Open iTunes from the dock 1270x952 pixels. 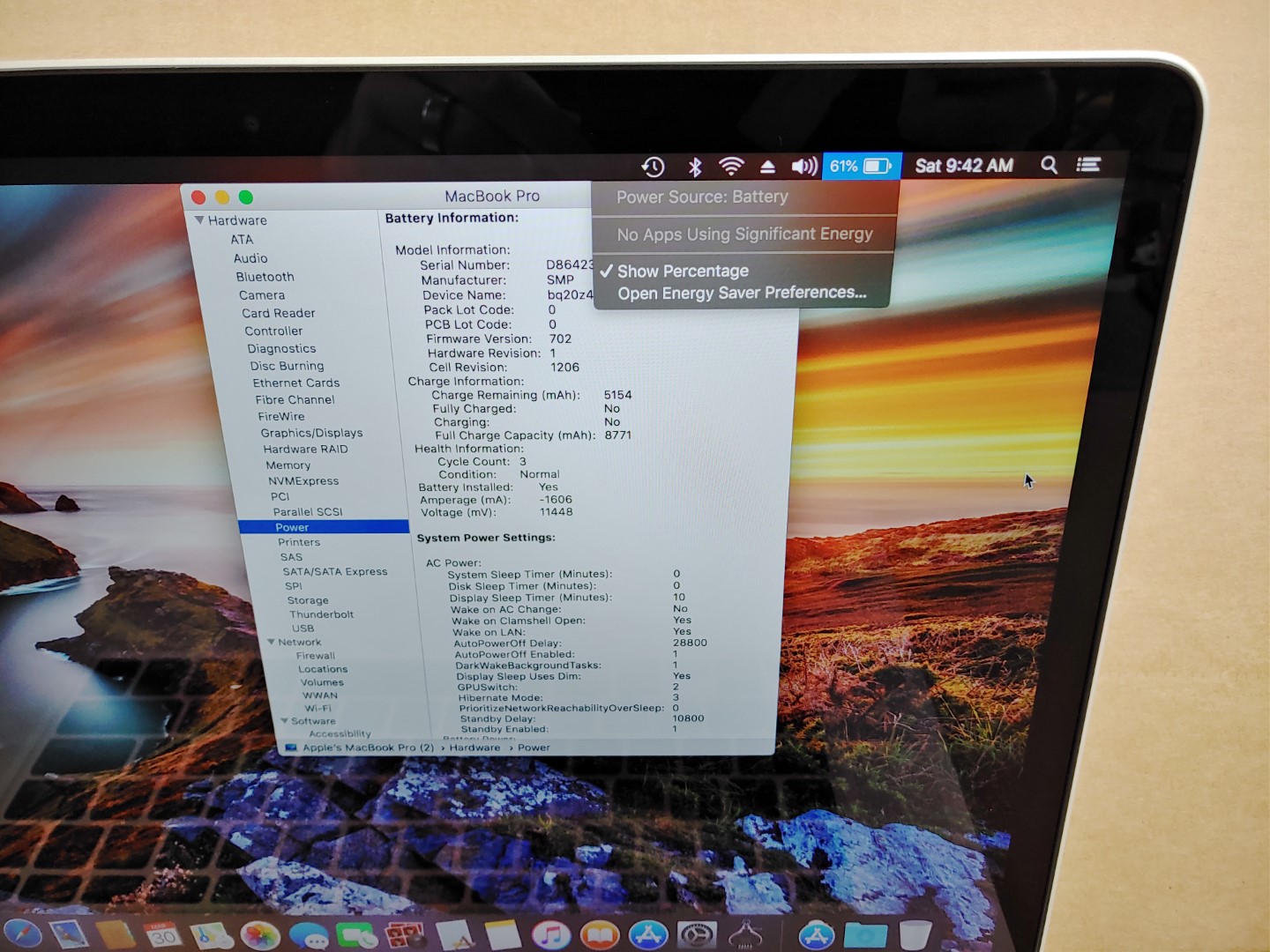[551, 934]
